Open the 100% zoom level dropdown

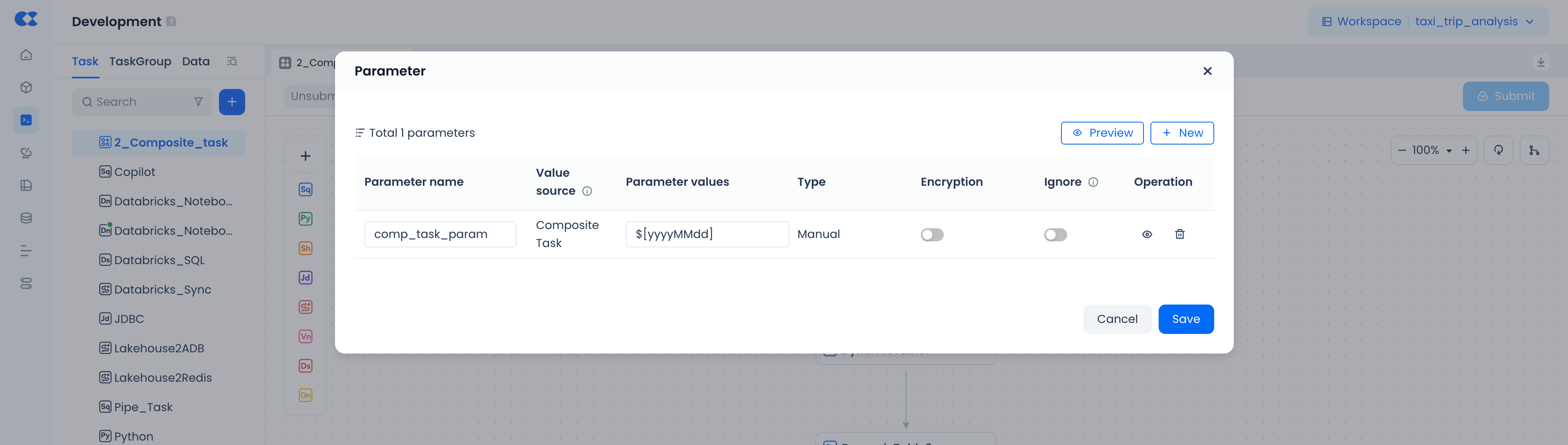[x=1449, y=151]
